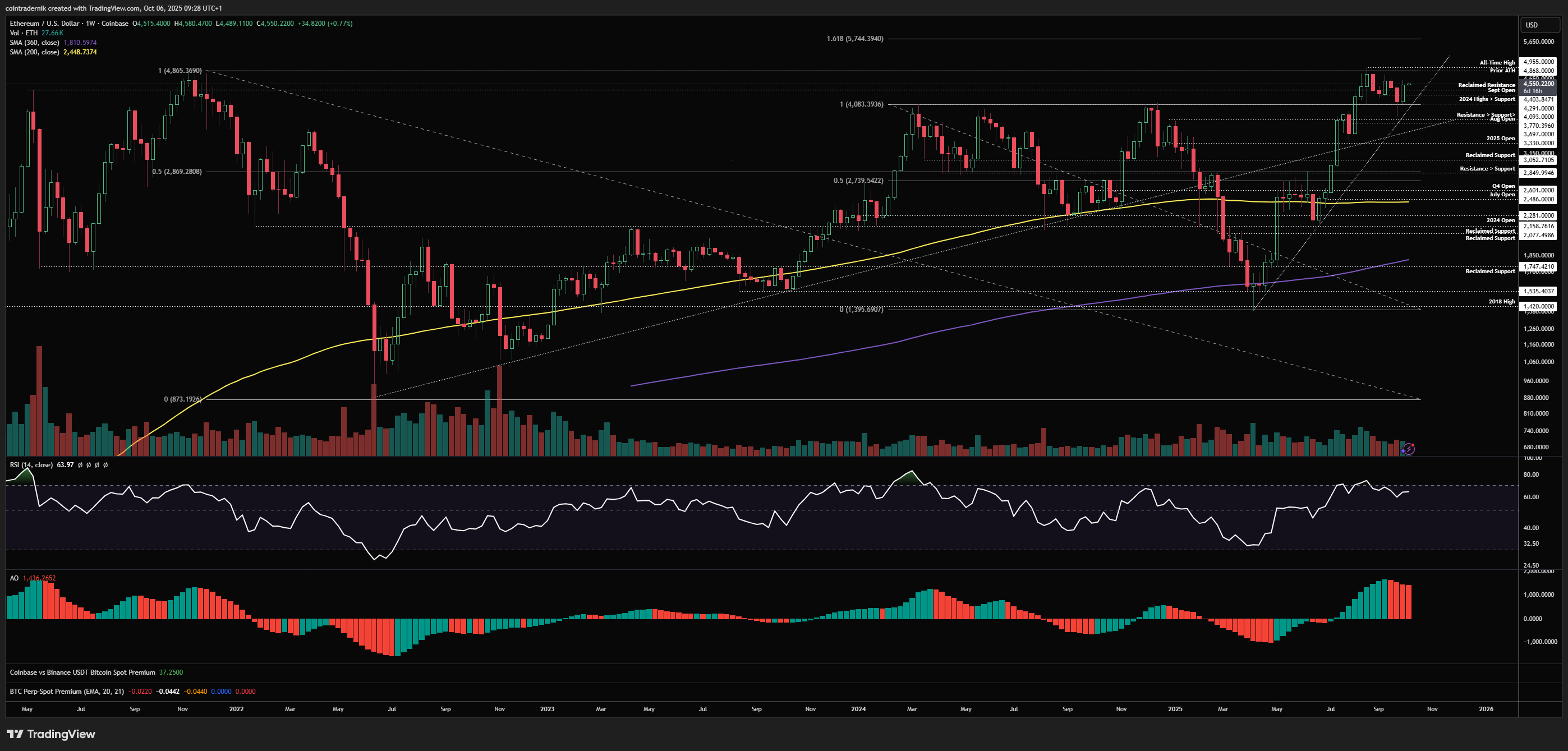
Task: Click the USD currency label on price axis
Action: coord(1531,25)
